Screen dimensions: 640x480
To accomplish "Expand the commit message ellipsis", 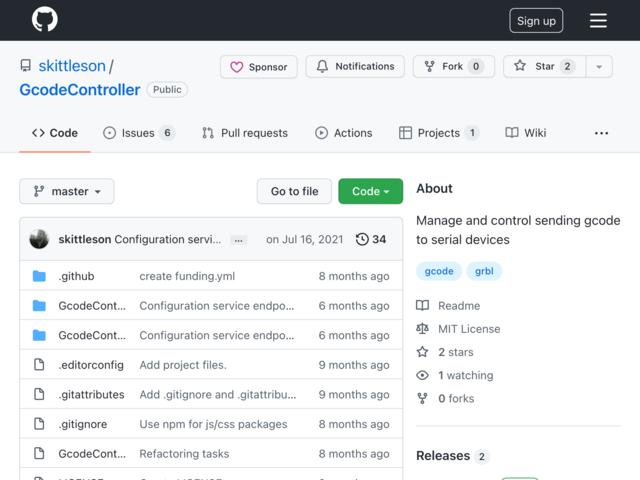I will tap(238, 240).
